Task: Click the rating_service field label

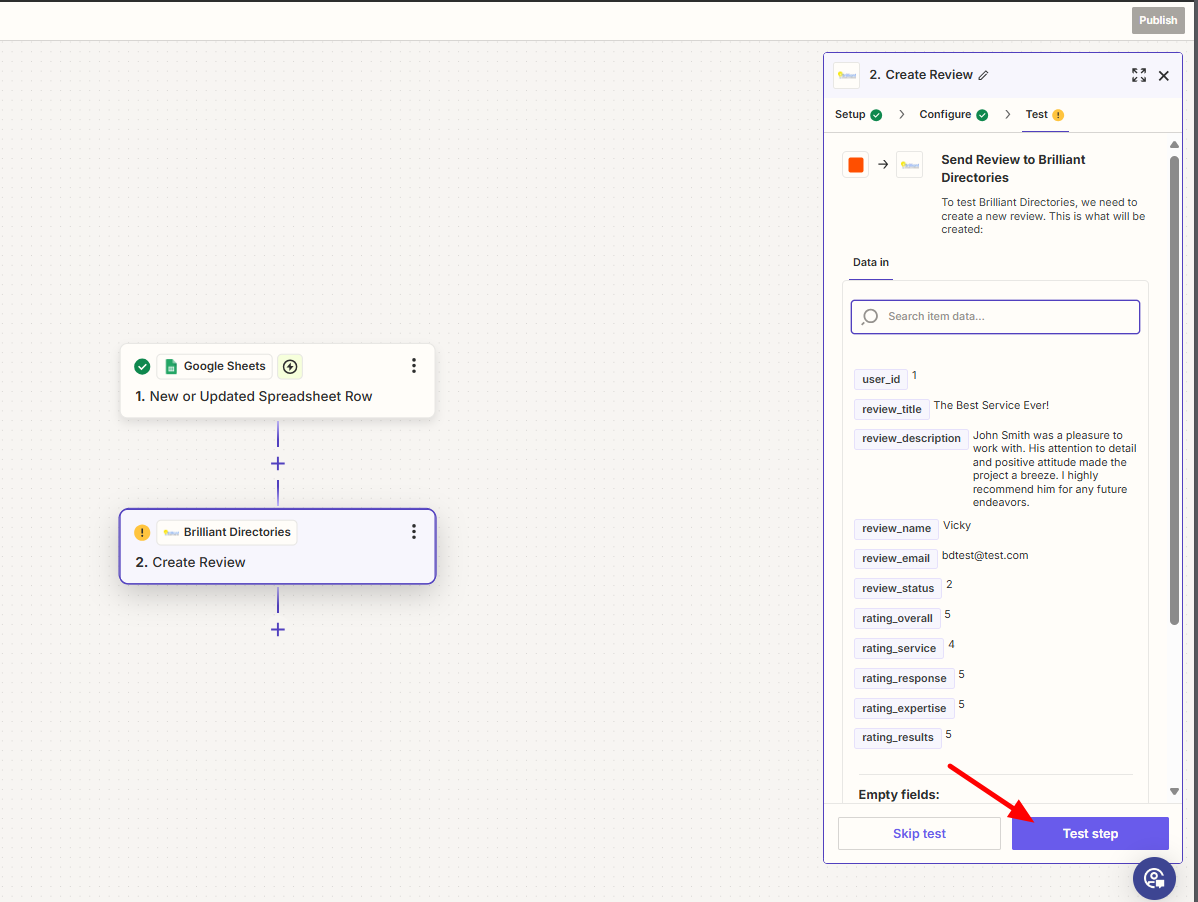Action: [898, 648]
